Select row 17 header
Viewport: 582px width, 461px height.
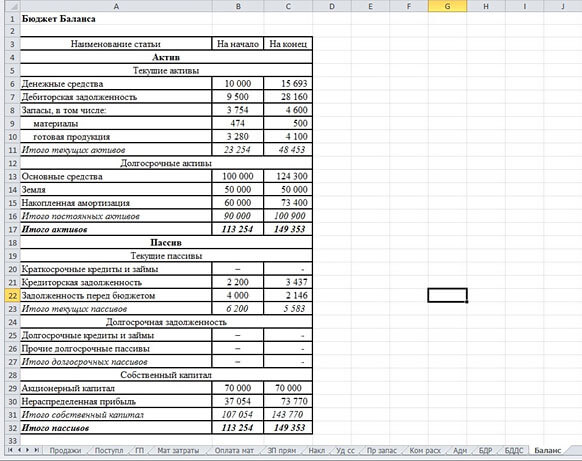click(x=12, y=229)
